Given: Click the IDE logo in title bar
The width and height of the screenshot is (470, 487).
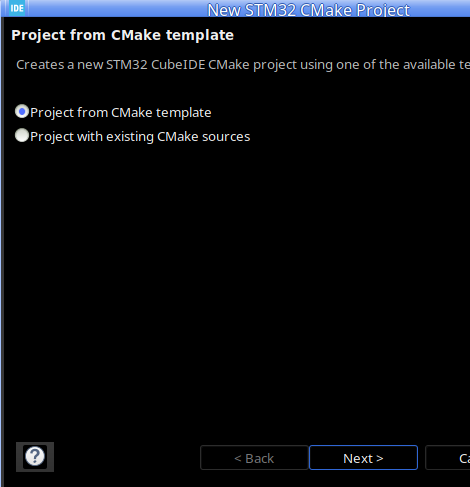Looking at the screenshot, I should (17, 8).
